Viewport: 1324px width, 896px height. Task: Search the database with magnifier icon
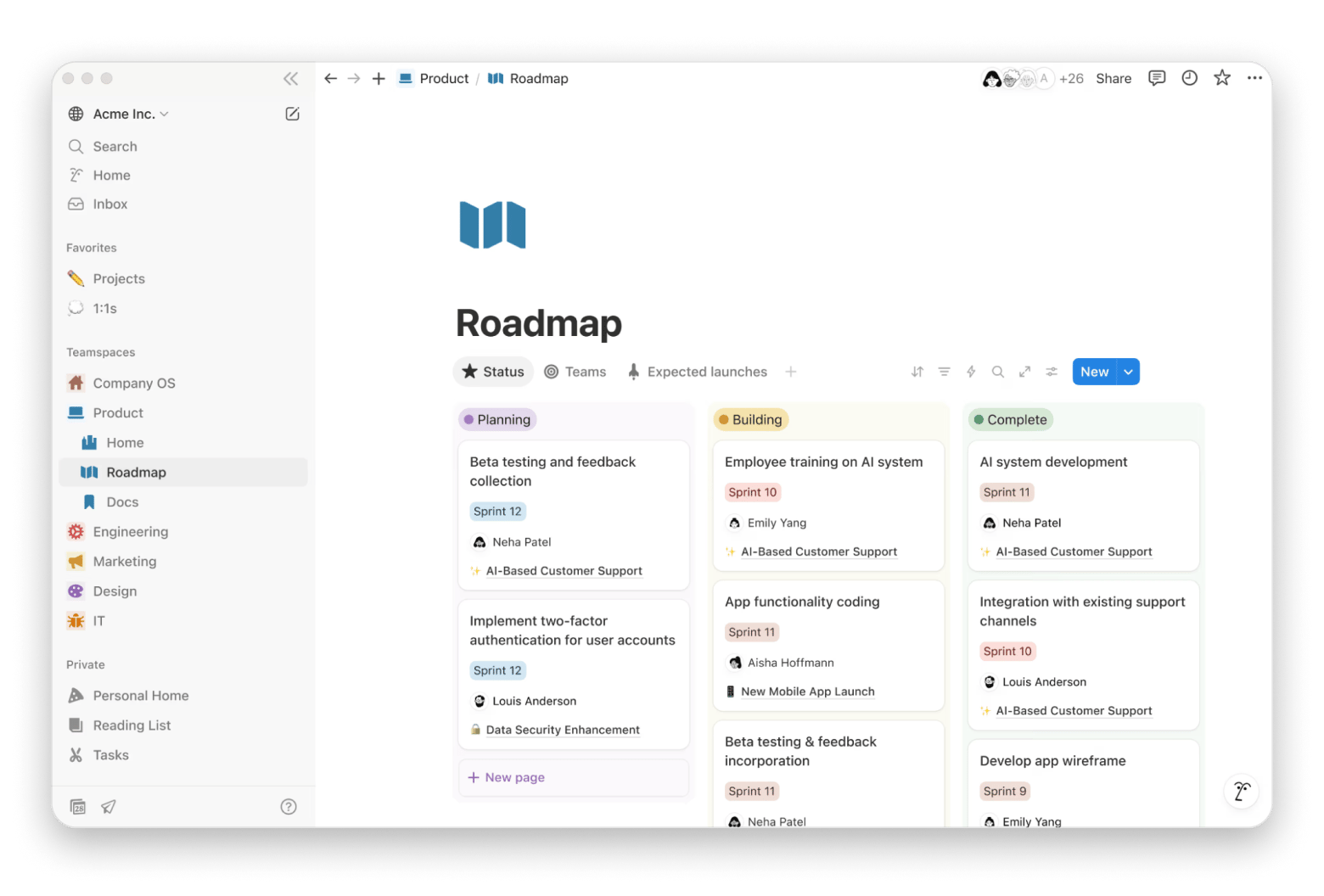point(998,372)
